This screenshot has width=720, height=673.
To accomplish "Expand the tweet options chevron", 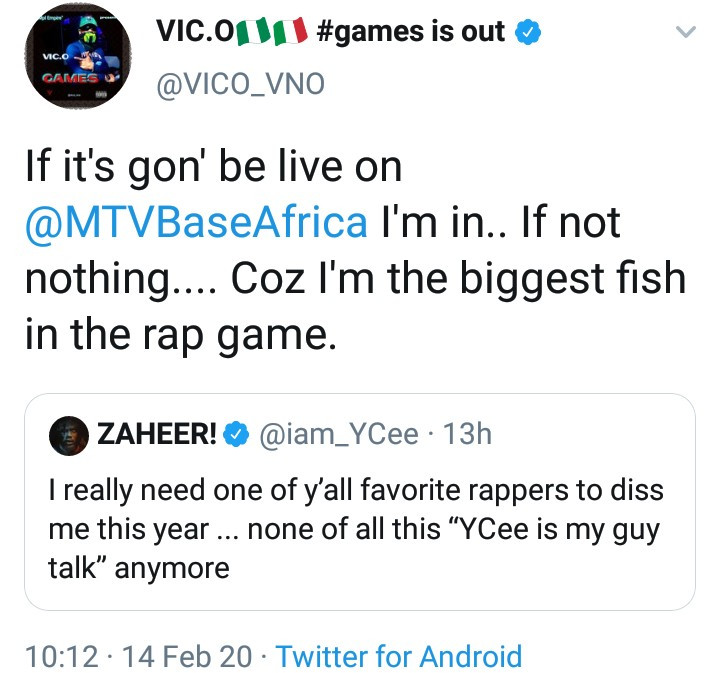I will pos(685,33).
